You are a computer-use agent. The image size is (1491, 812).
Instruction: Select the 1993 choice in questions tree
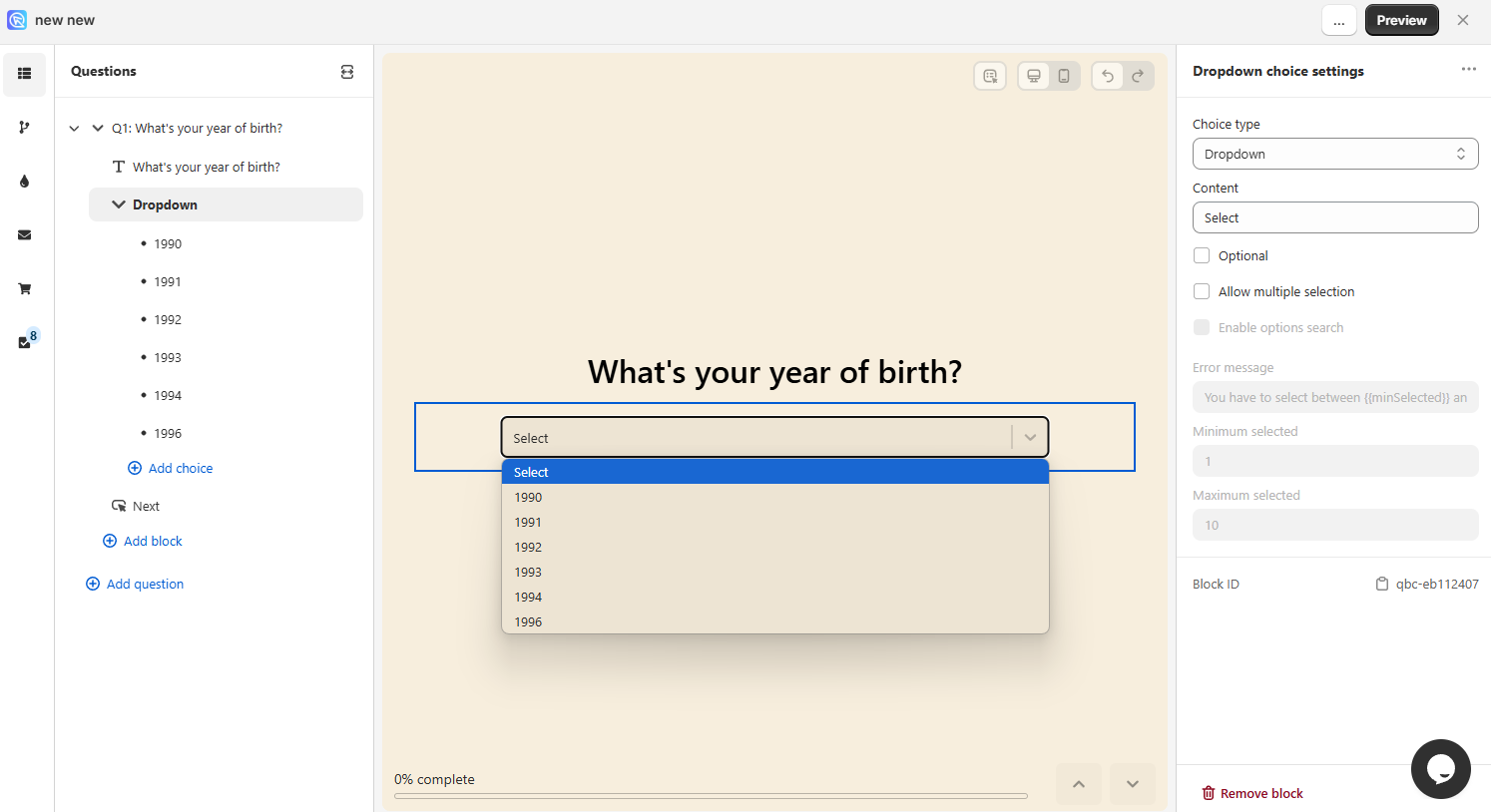click(x=168, y=357)
